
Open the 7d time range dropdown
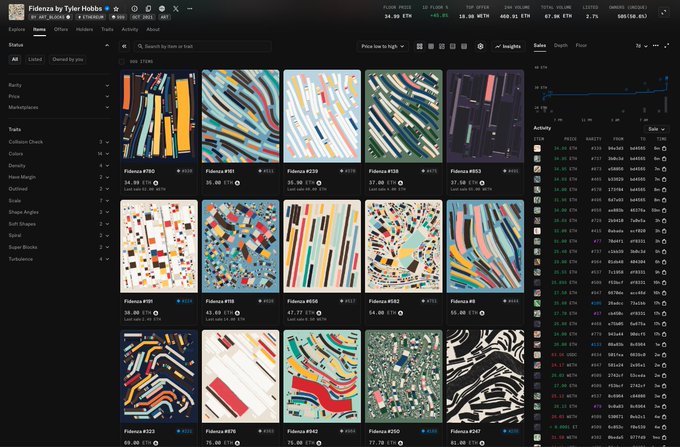coord(641,46)
